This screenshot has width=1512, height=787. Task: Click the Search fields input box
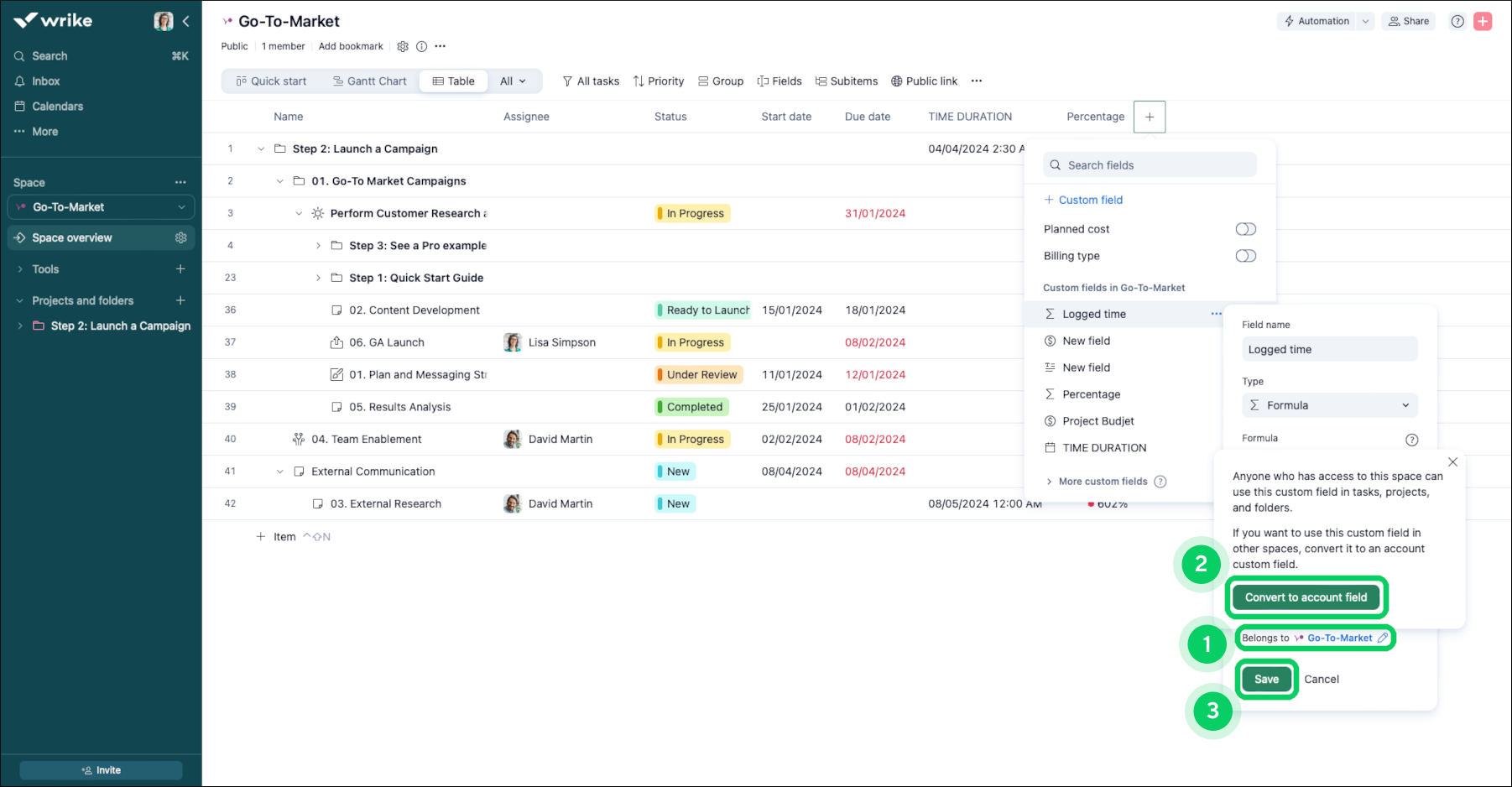tap(1150, 165)
